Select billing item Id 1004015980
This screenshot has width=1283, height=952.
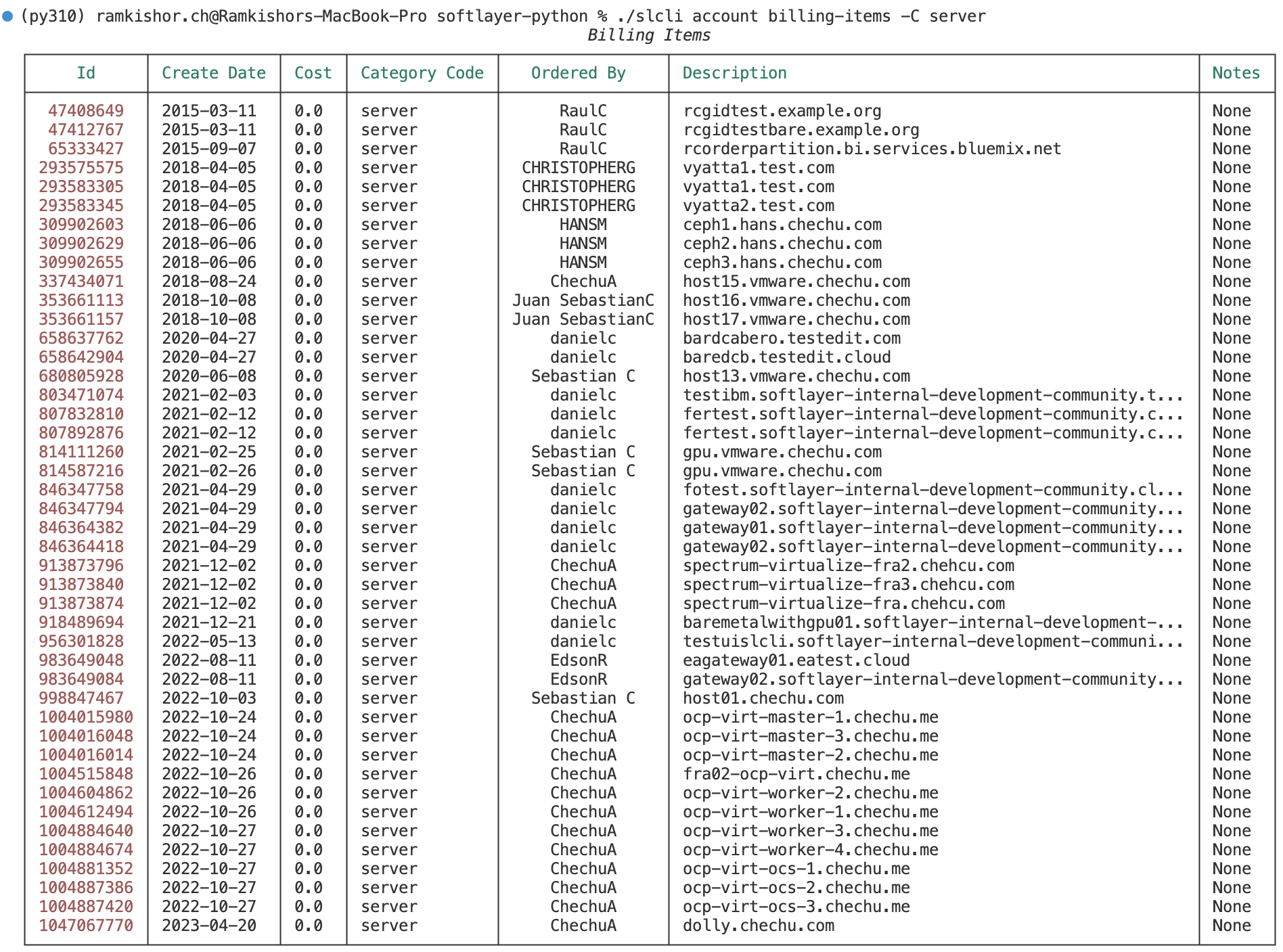pos(86,717)
